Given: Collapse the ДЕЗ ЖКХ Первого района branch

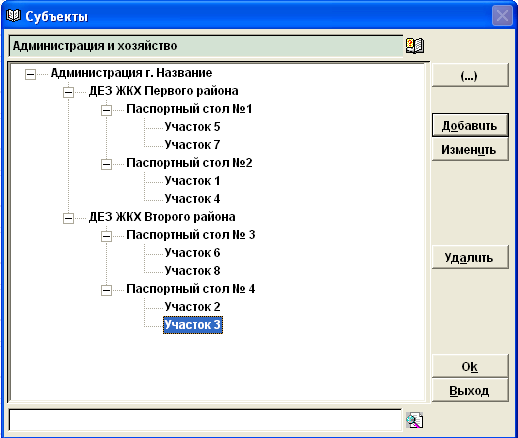Looking at the screenshot, I should click(x=68, y=92).
